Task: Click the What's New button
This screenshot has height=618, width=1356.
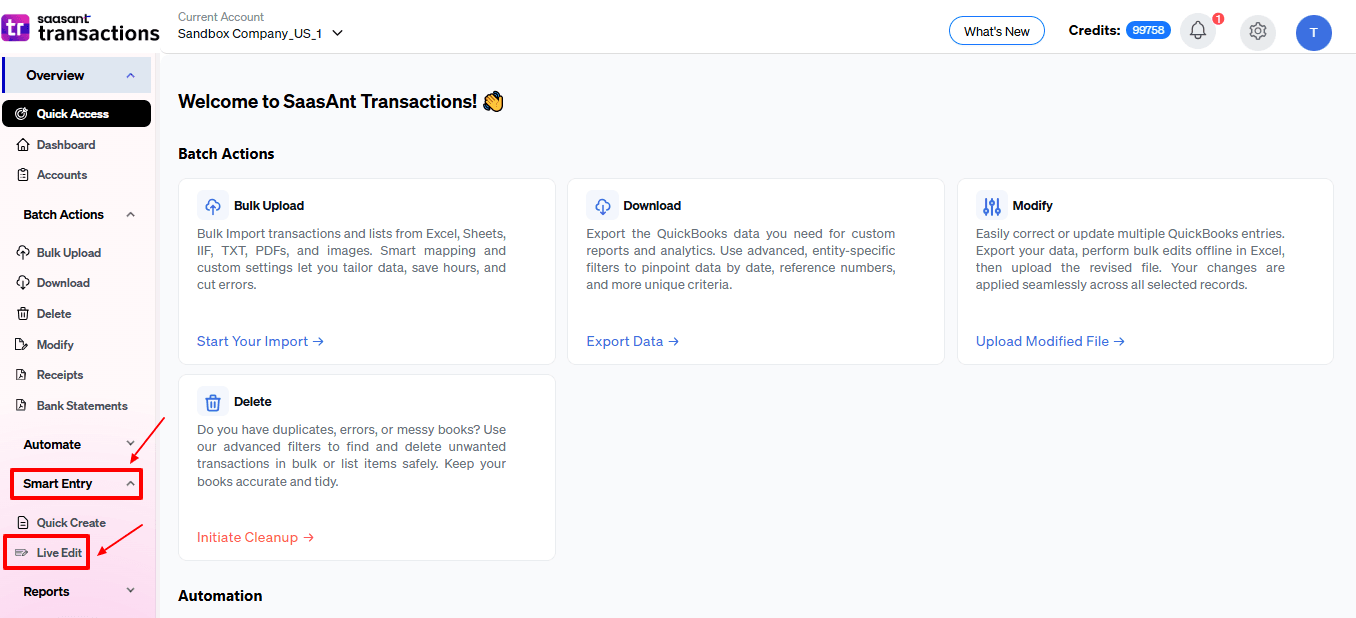Action: pos(996,31)
